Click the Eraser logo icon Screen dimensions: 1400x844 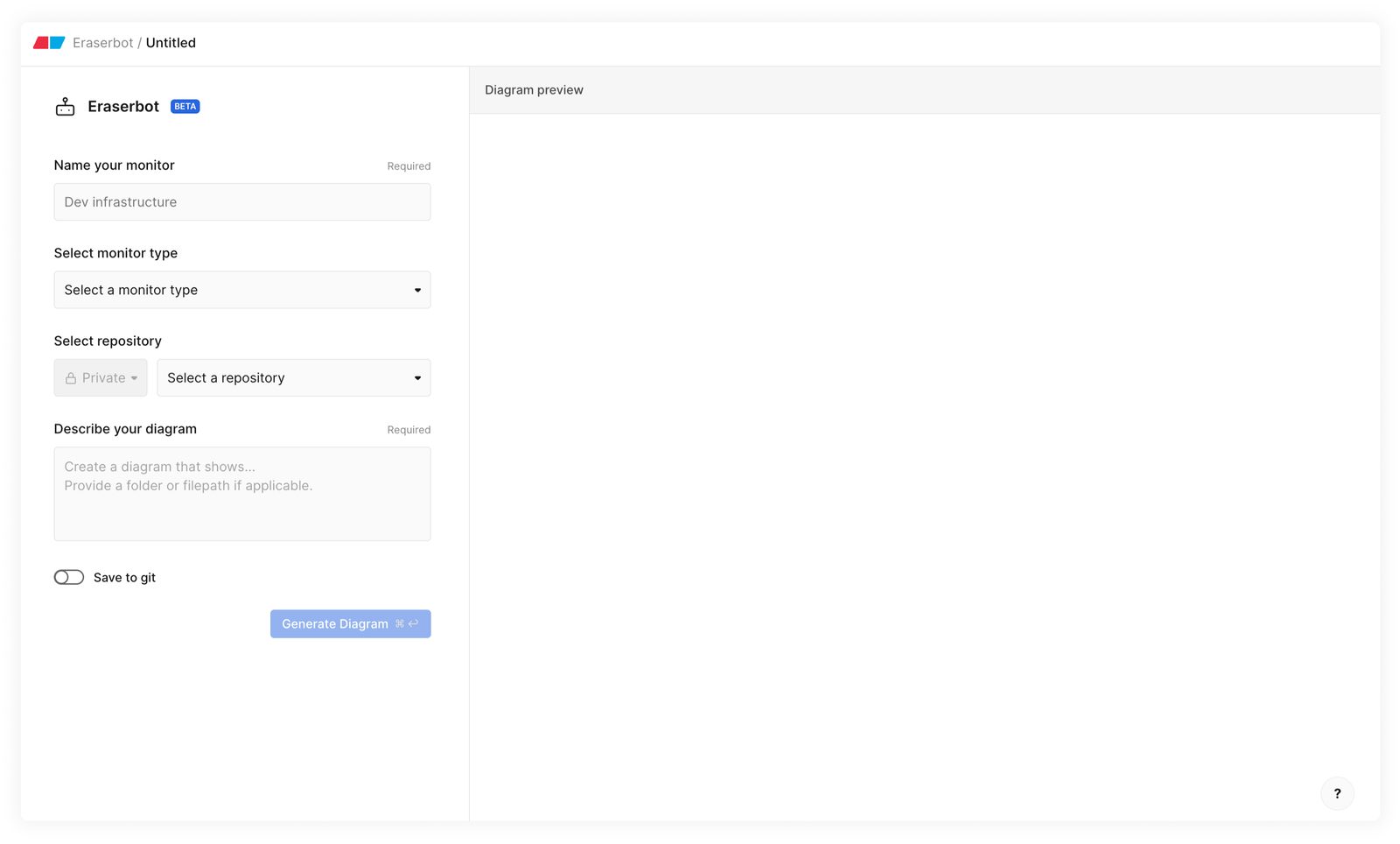(x=49, y=43)
